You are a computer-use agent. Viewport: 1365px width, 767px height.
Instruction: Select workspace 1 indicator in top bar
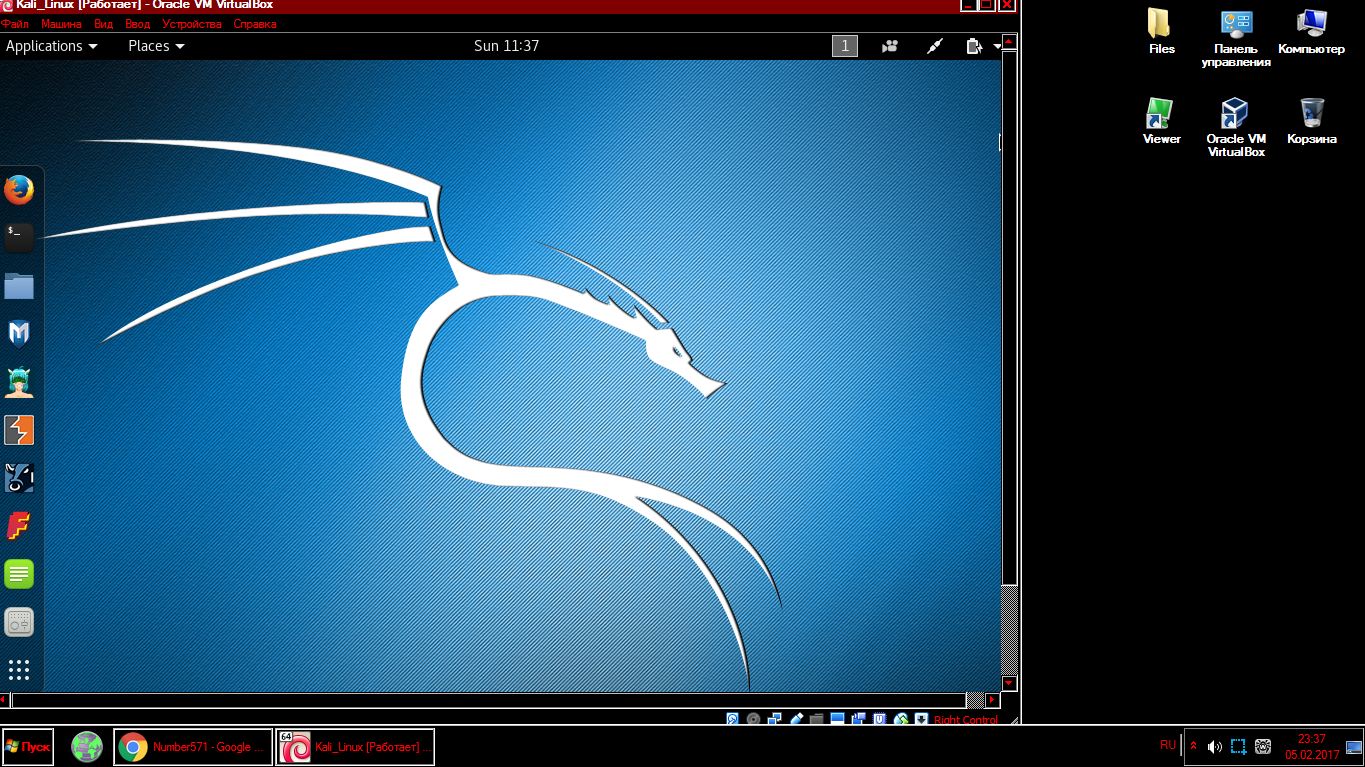(x=845, y=46)
